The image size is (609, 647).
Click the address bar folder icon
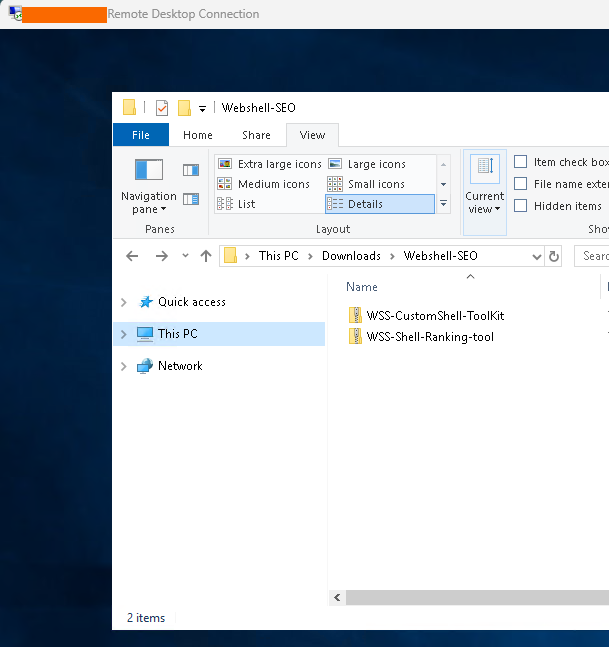(x=231, y=256)
